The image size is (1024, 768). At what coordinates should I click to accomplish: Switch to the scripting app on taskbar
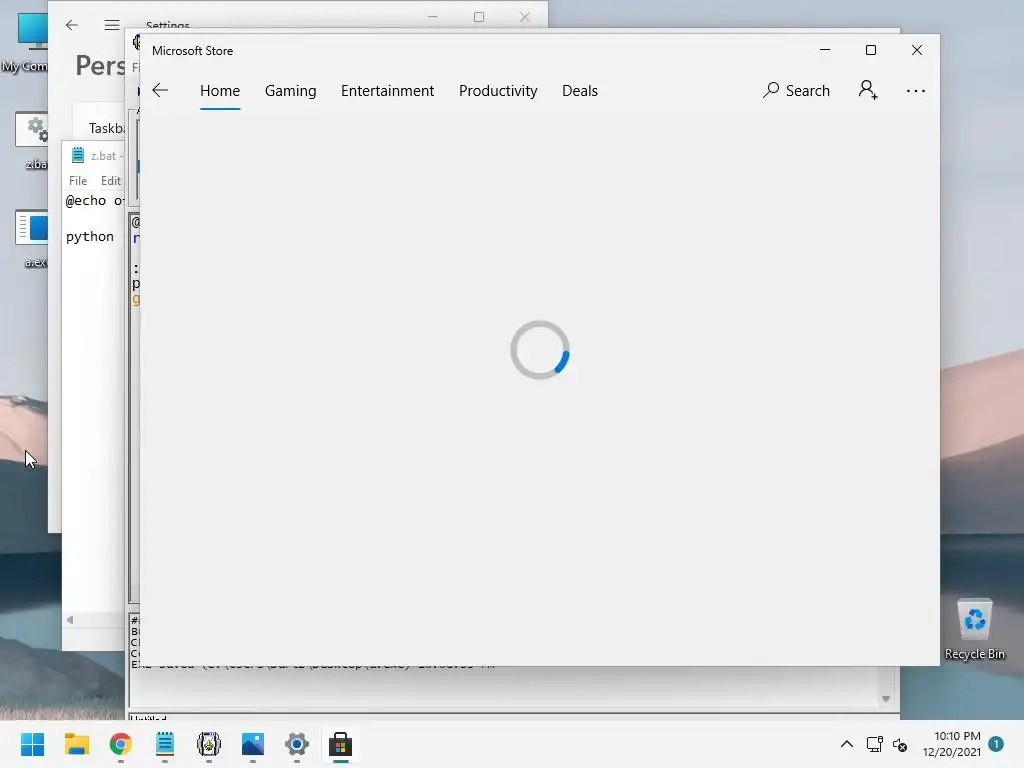click(209, 744)
